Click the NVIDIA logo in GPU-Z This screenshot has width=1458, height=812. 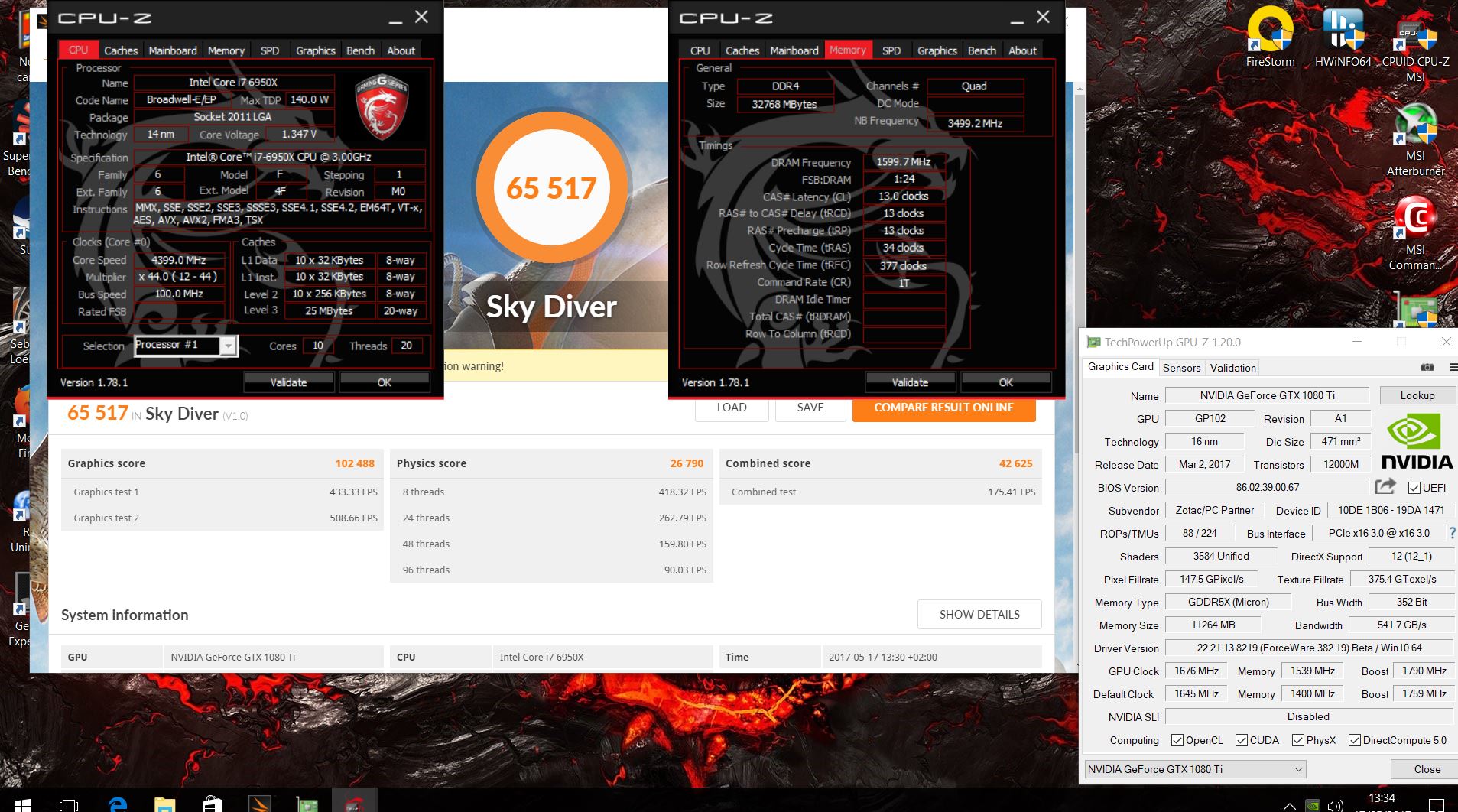pyautogui.click(x=1417, y=441)
